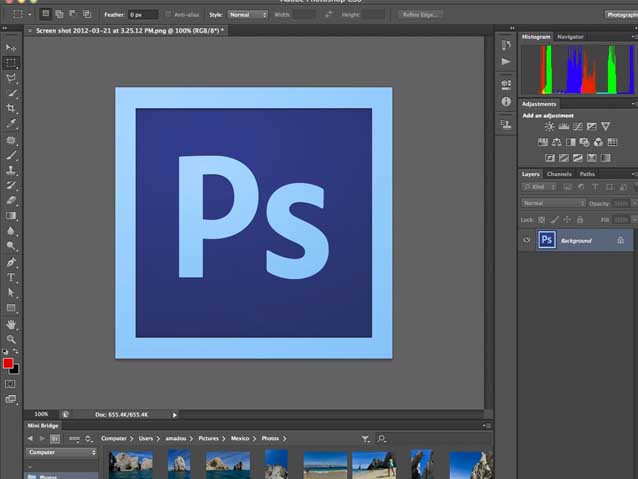
Task: Toggle Add to selection mode
Action: pyautogui.click(x=59, y=14)
